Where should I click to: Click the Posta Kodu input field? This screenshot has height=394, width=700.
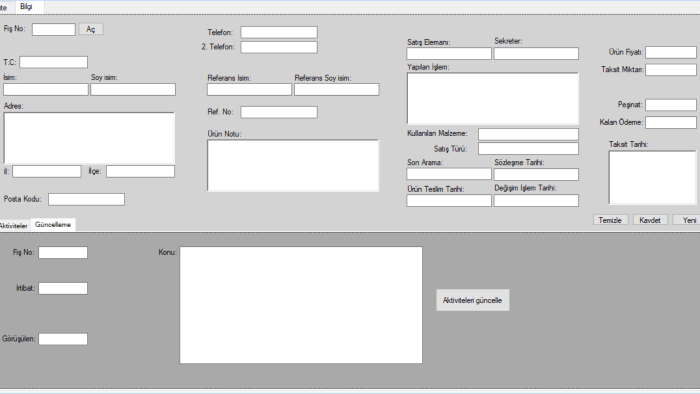[87, 199]
